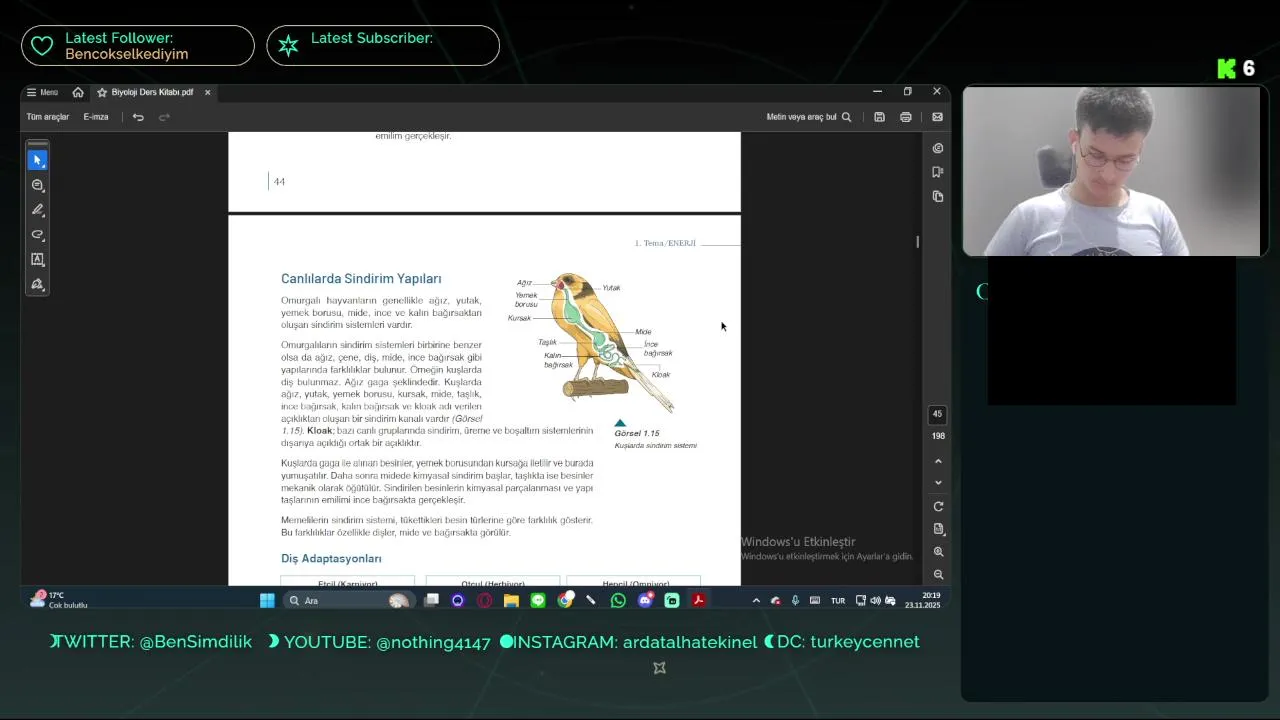
Task: Click the 'Görsel 1.15' caption
Action: tap(637, 433)
